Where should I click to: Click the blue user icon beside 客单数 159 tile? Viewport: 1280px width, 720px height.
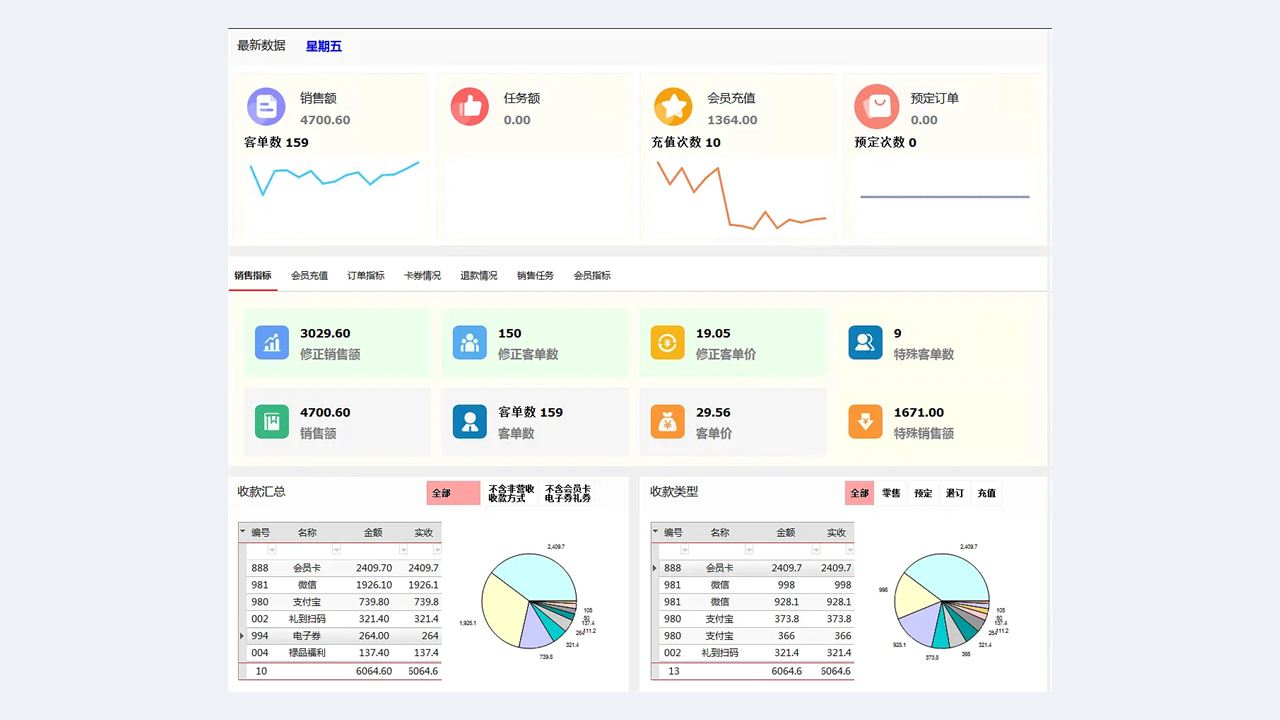click(x=469, y=422)
